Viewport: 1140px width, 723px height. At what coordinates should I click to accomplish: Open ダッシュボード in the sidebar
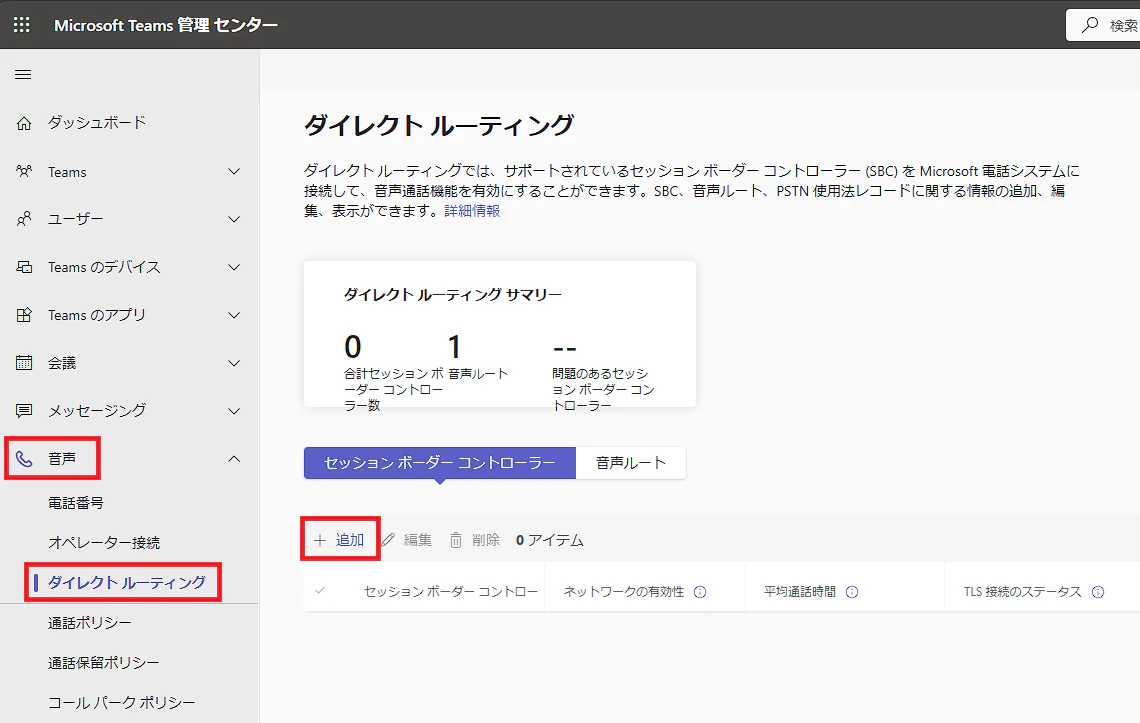point(97,122)
